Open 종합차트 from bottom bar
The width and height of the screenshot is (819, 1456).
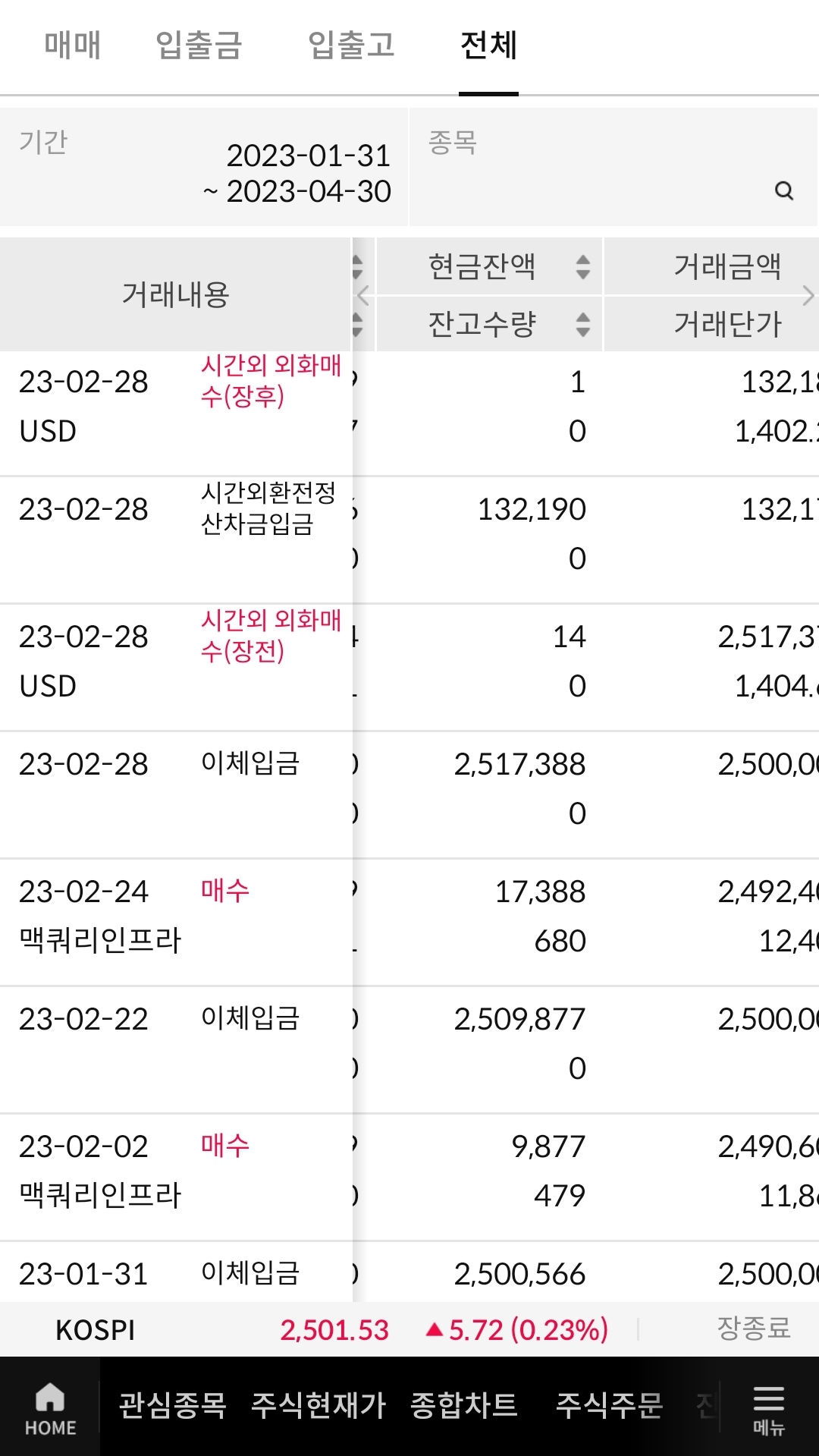464,1405
